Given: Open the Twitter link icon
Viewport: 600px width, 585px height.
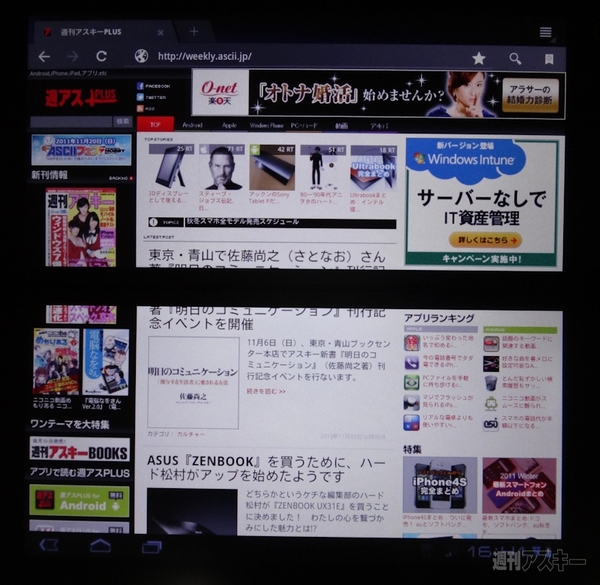Looking at the screenshot, I should click(x=140, y=97).
